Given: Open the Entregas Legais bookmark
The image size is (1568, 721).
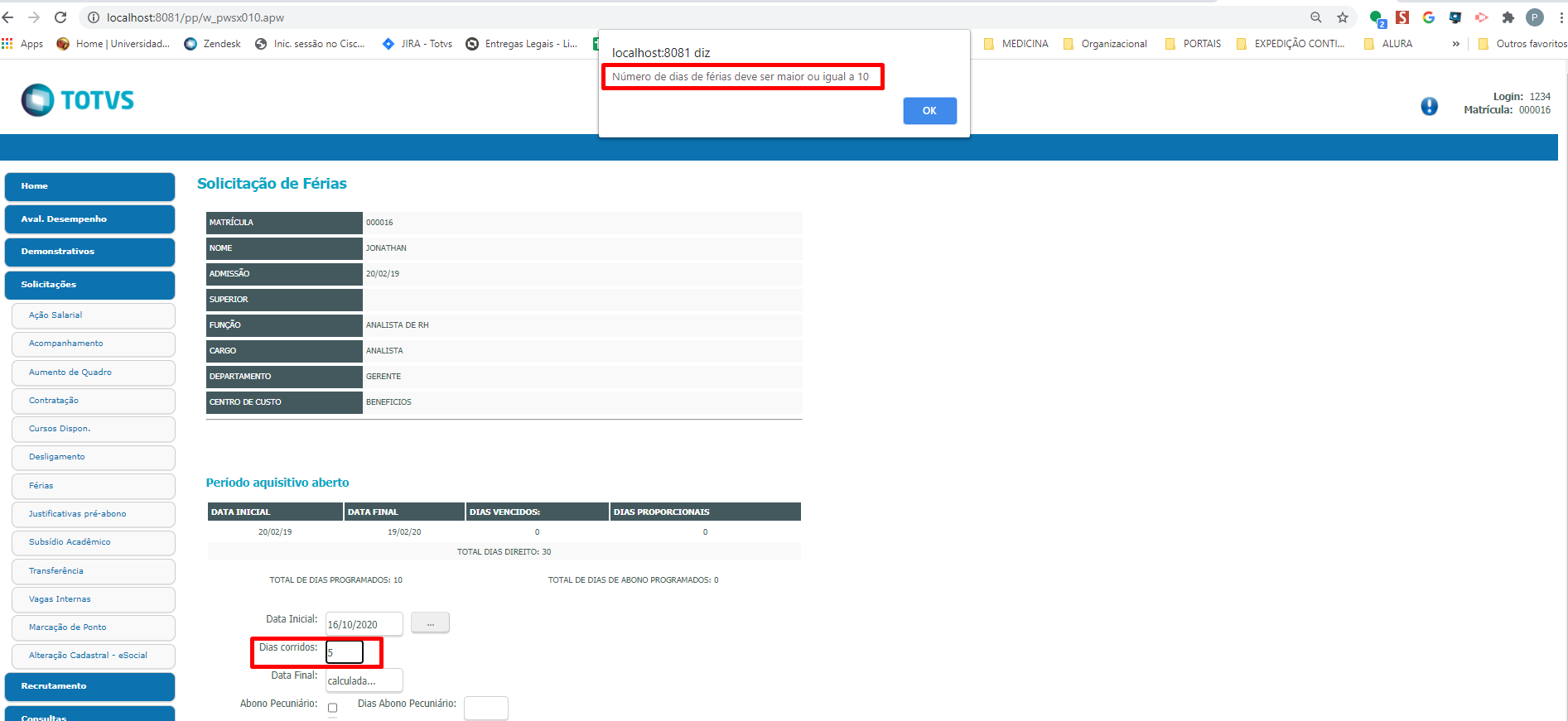Looking at the screenshot, I should coord(522,44).
